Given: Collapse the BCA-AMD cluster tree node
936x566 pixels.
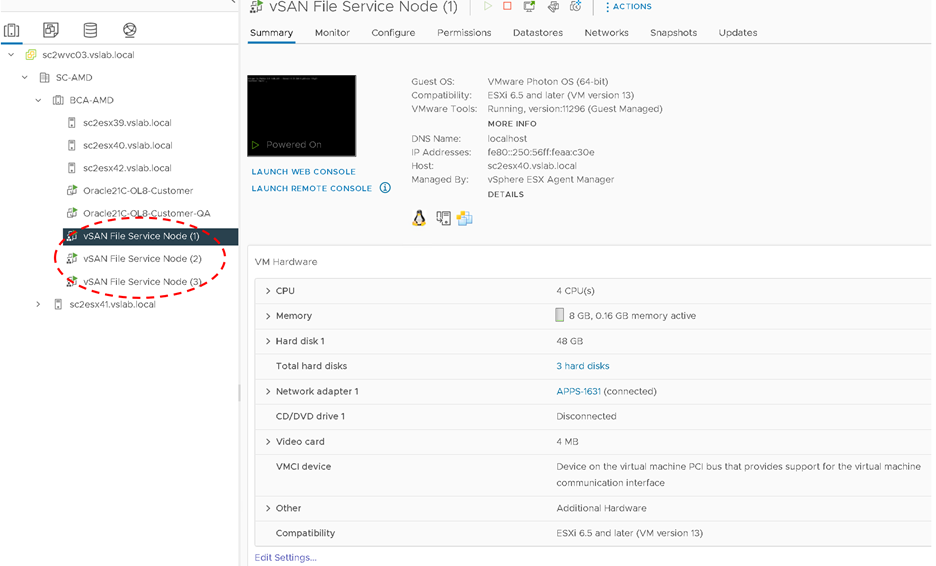Looking at the screenshot, I should [x=39, y=100].
